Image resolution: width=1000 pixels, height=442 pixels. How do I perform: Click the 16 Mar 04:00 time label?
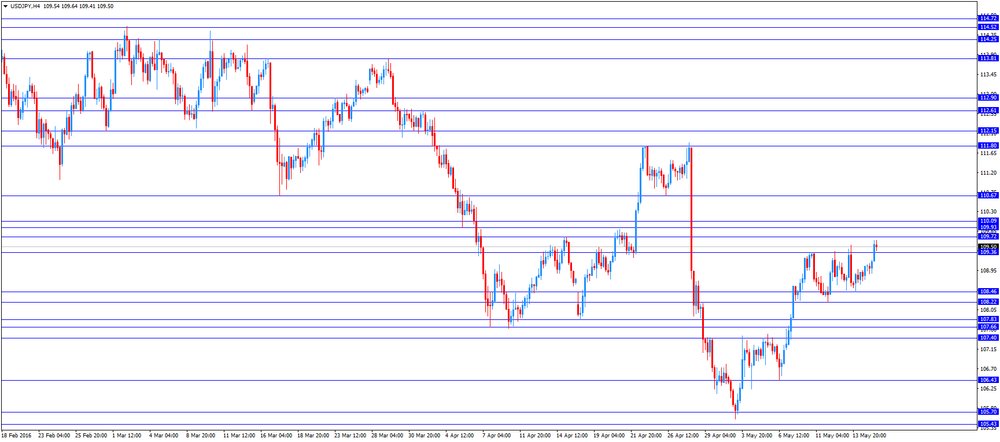pos(275,436)
